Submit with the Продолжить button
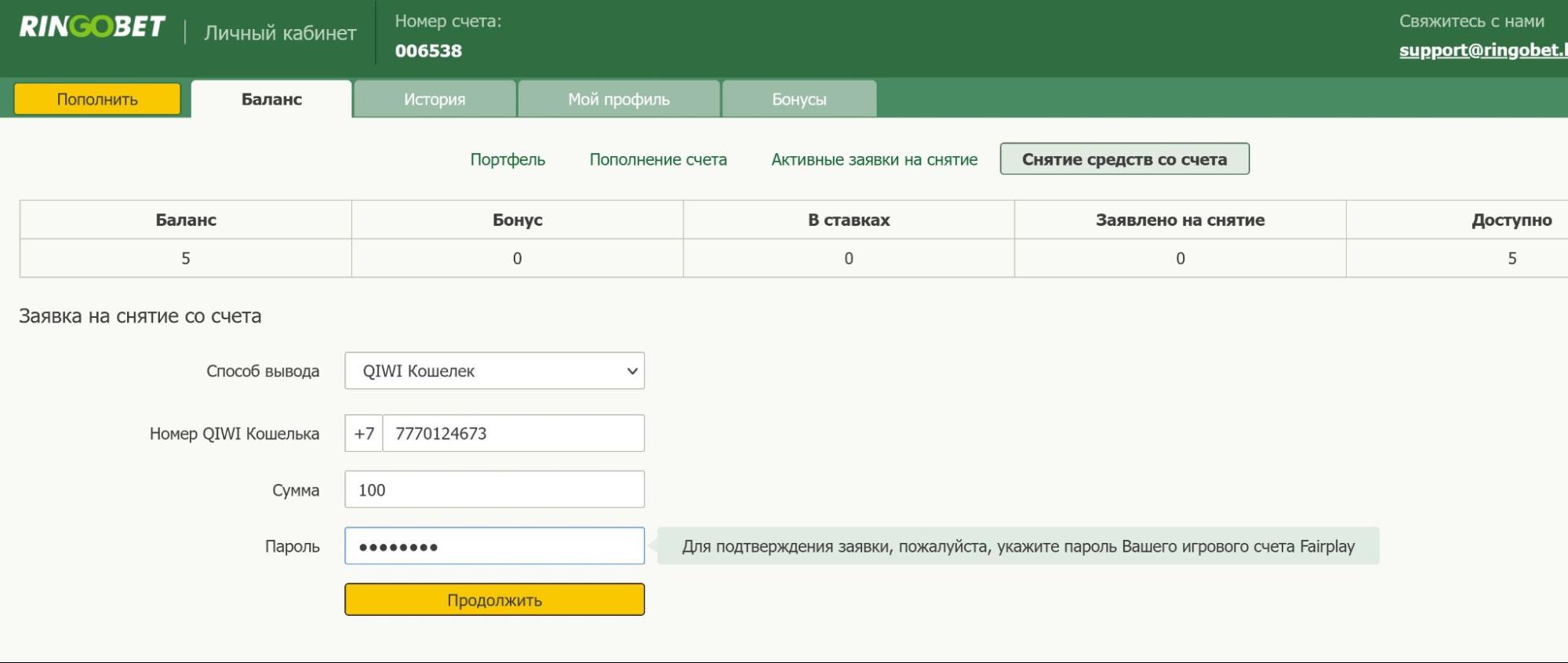The width and height of the screenshot is (1568, 663). tap(494, 599)
